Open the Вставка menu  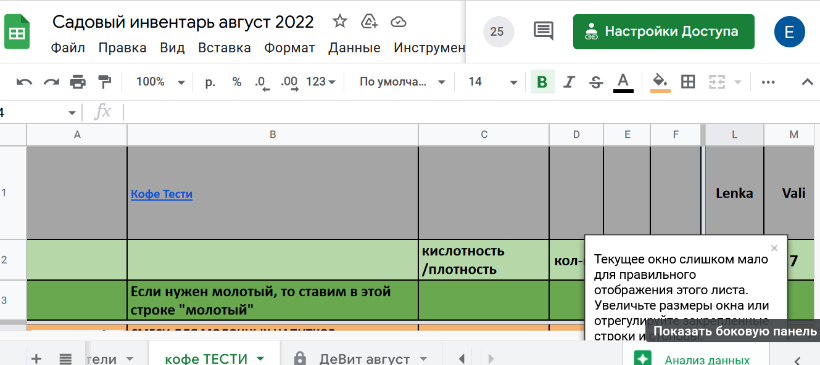tap(224, 48)
